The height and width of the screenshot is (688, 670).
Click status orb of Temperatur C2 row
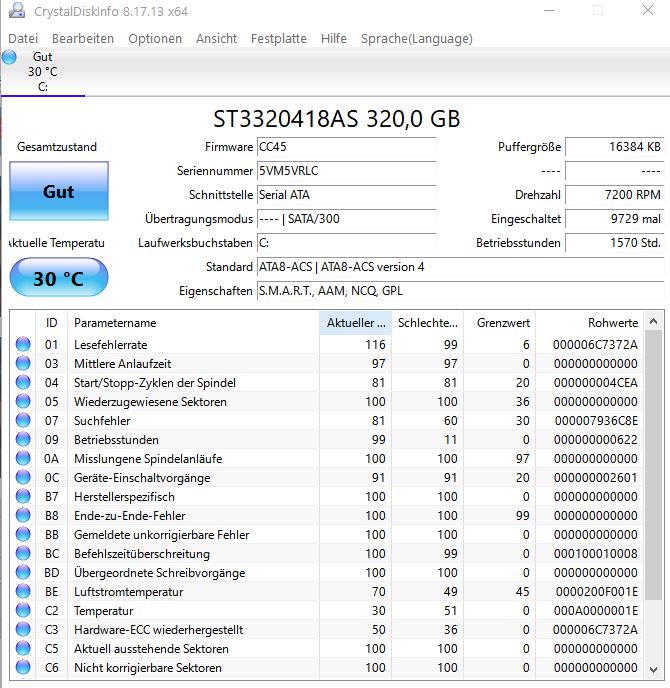point(23,610)
